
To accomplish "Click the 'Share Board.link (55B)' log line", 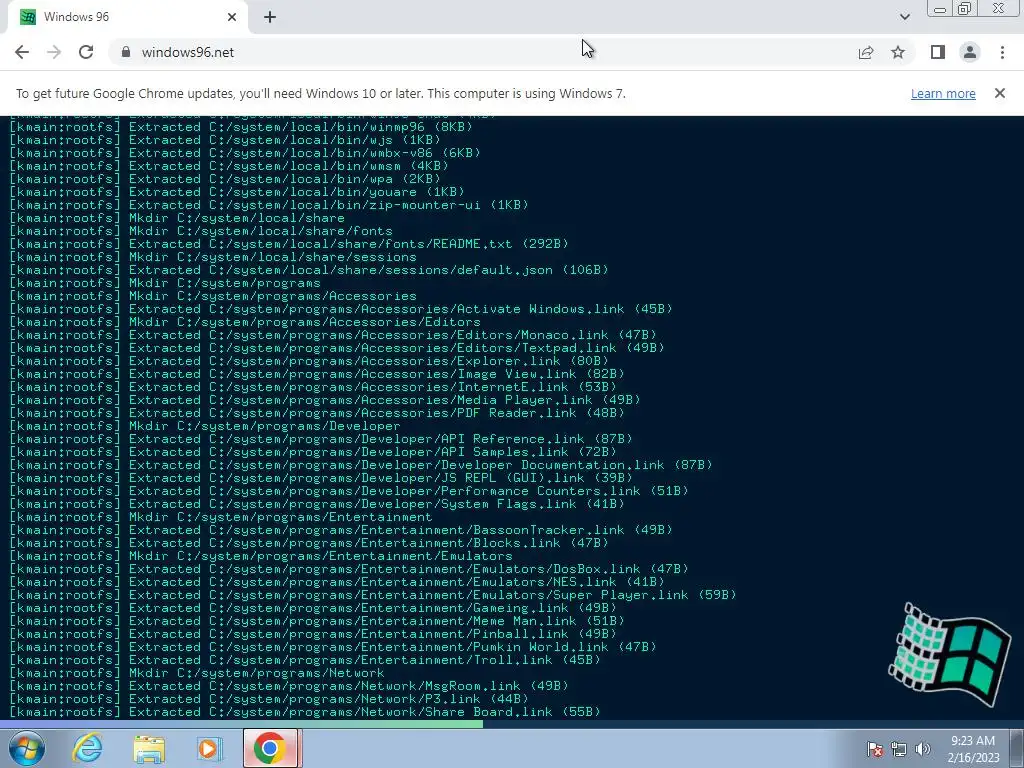I will point(305,712).
